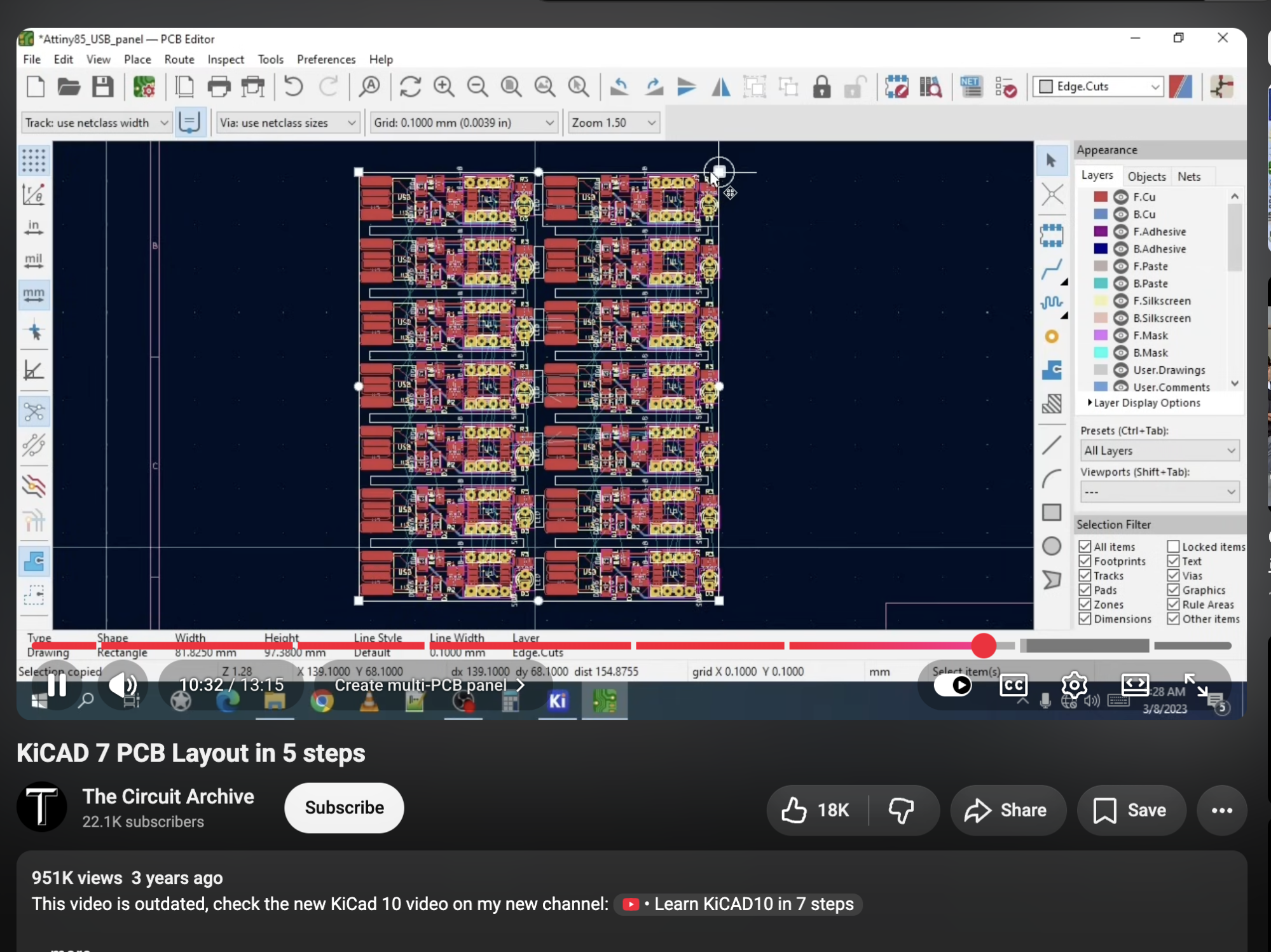Switch to the Objects tab
Screen dimensions: 1271x952
pyautogui.click(x=1146, y=176)
